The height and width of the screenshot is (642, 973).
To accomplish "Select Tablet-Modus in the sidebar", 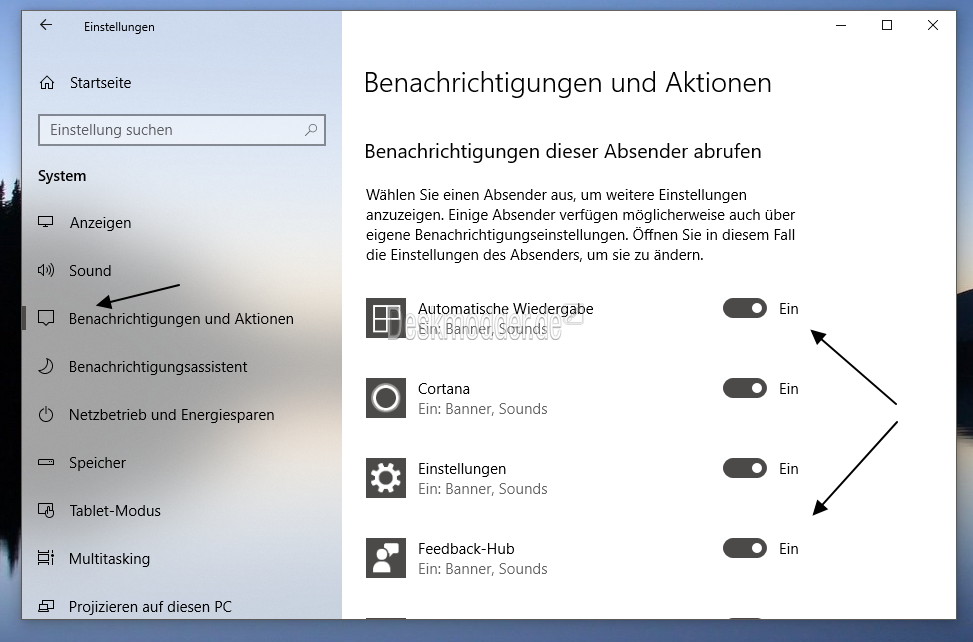I will click(115, 510).
